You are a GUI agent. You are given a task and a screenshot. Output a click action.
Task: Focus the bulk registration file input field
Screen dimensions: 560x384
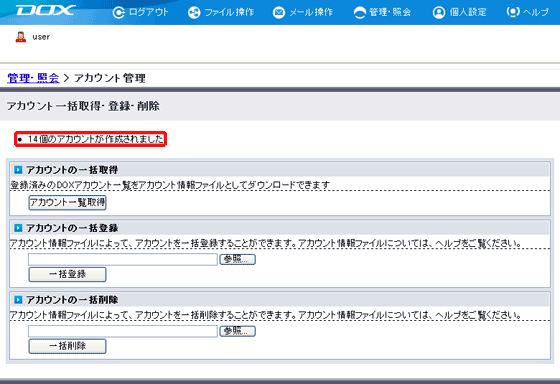[x=123, y=259]
